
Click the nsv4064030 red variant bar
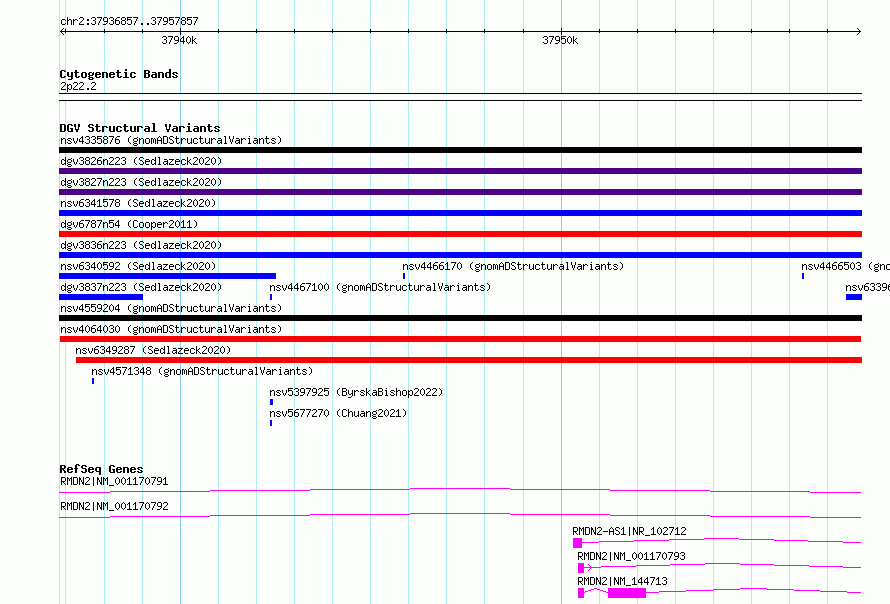click(x=460, y=339)
